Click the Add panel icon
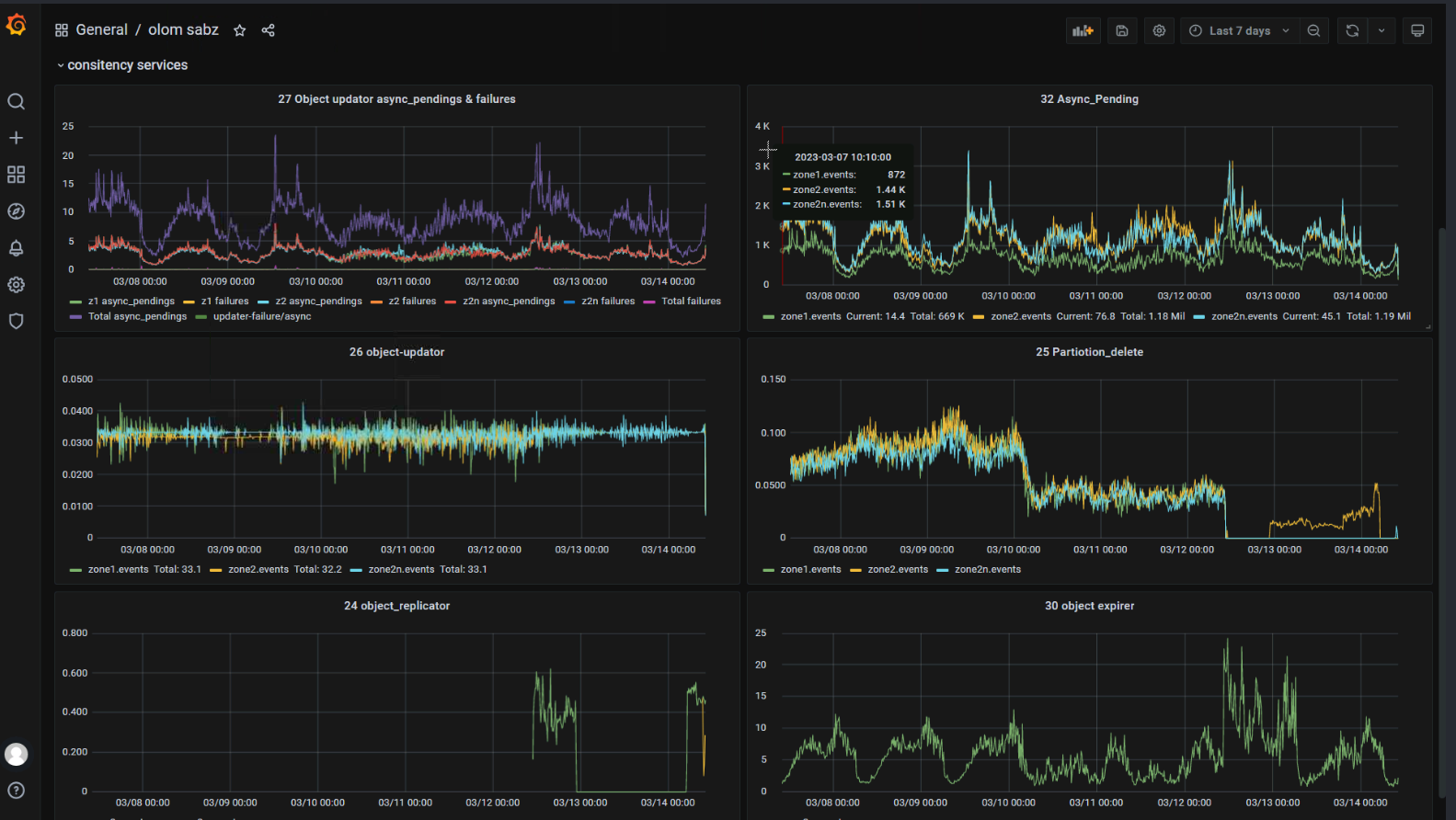 pyautogui.click(x=1083, y=30)
